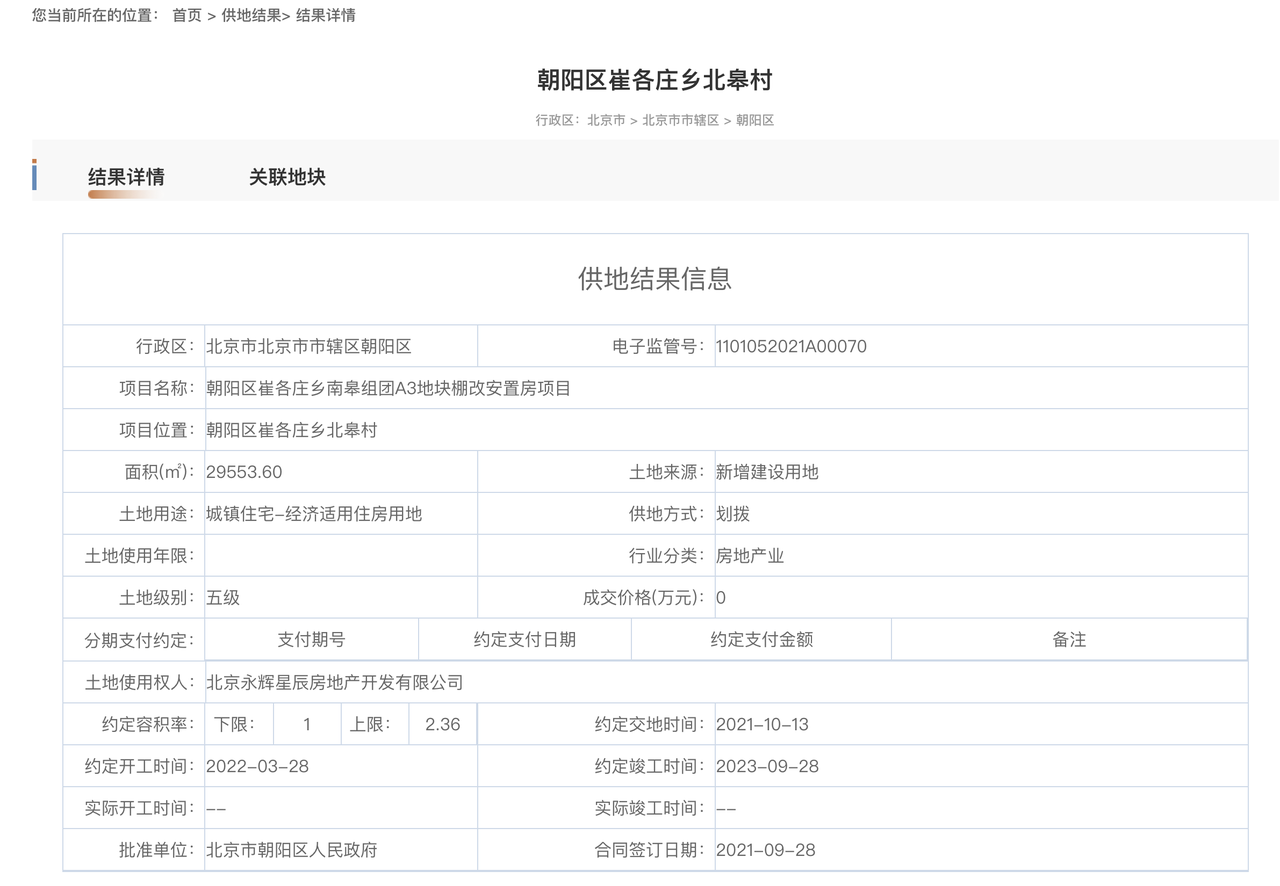Viewport: 1280px width, 886px height.
Task: Click the 备注 column header
Action: coord(1069,640)
